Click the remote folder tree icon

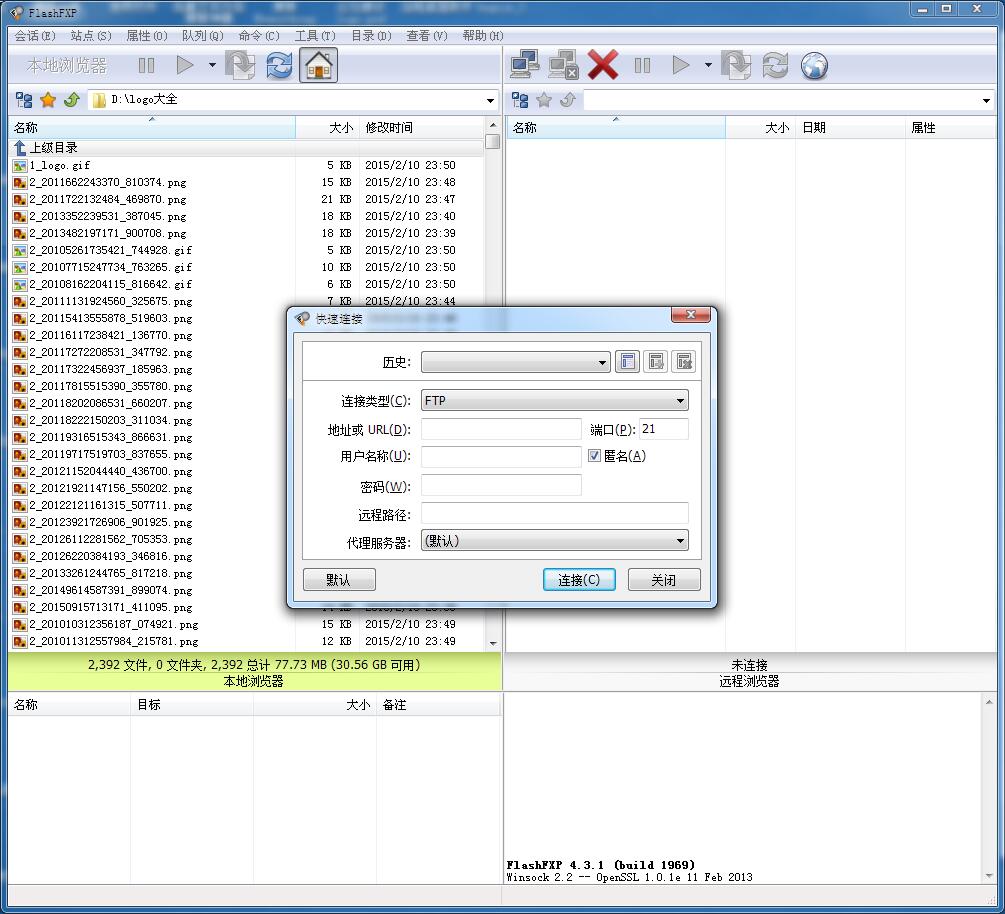(520, 100)
